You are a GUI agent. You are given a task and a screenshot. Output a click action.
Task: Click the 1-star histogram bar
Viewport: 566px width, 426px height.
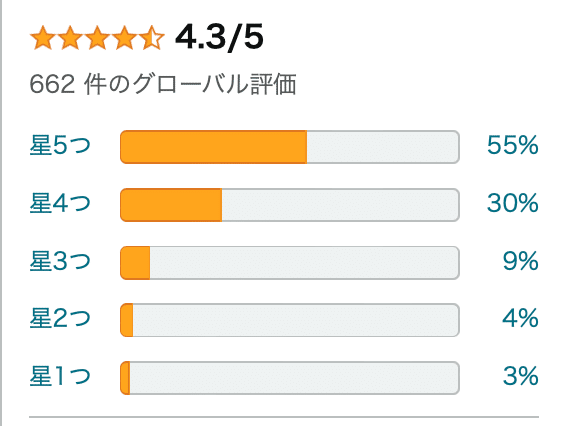pos(290,378)
